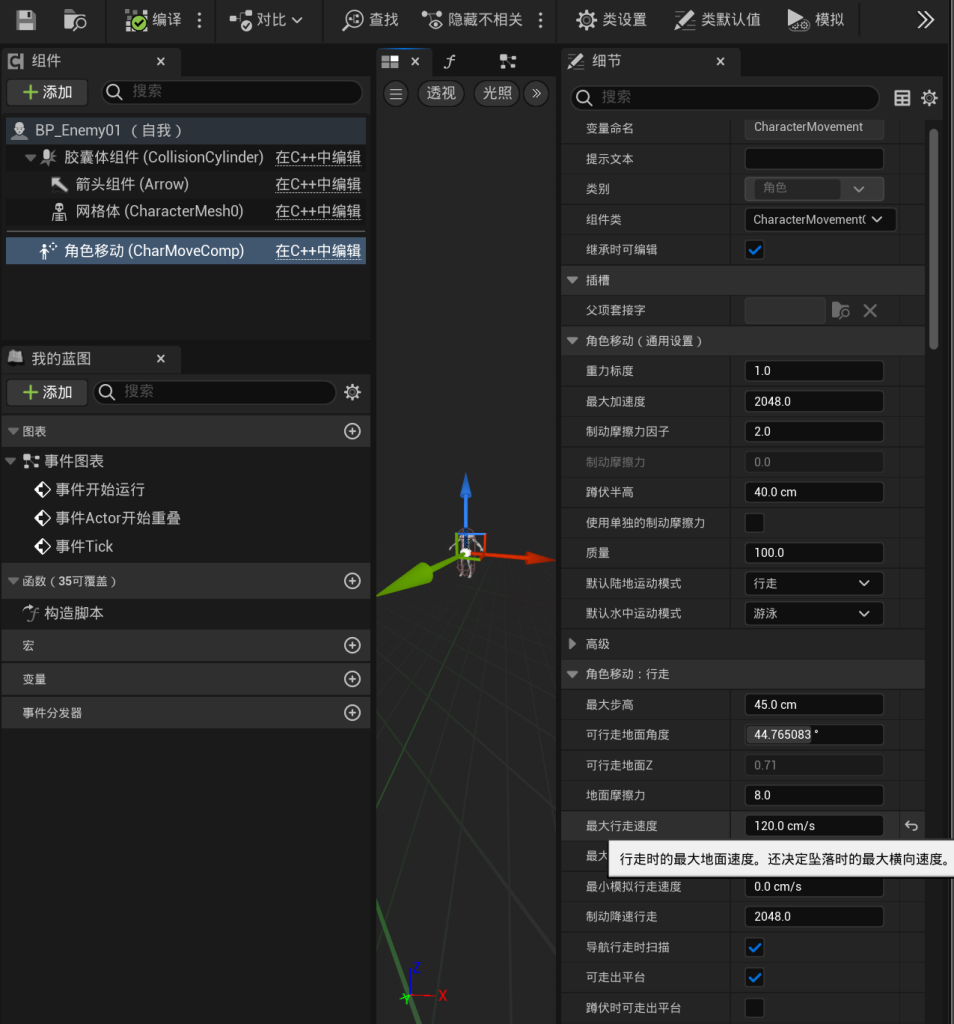Add a new function with plus icon
954x1024 pixels.
(352, 581)
